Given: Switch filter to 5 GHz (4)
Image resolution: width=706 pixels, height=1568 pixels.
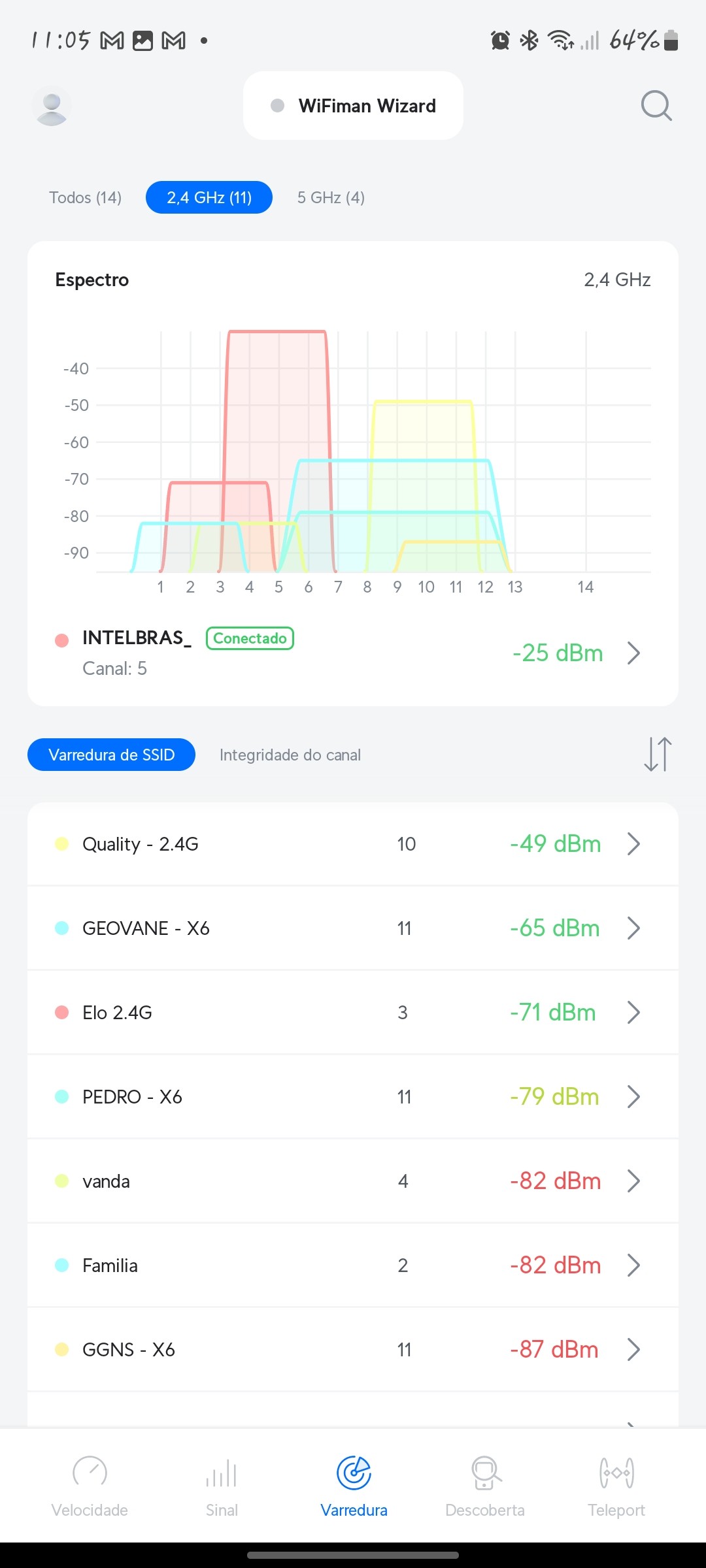Looking at the screenshot, I should click(331, 197).
